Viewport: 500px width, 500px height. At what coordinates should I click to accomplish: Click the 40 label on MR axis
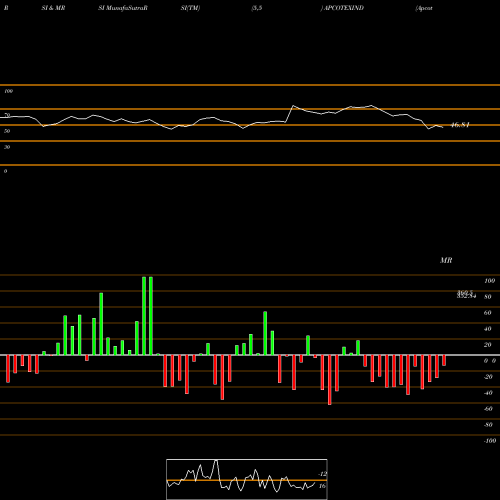tap(488, 329)
